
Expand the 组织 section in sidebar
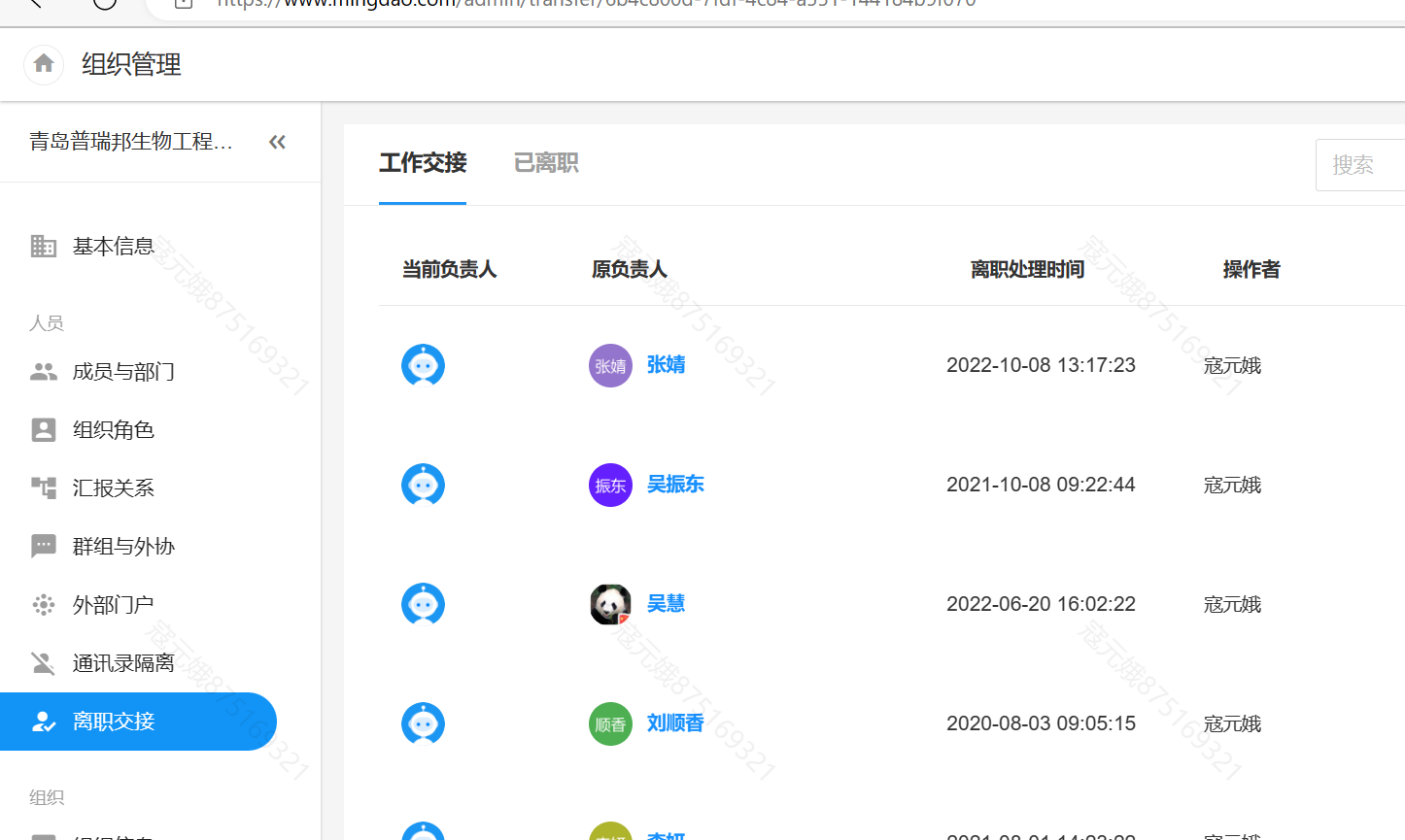[45, 796]
